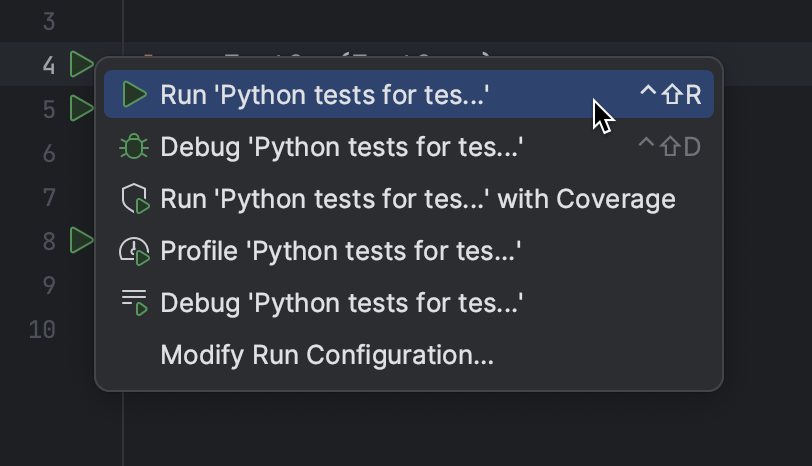This screenshot has width=812, height=466.
Task: Click line number 9 in the gutter
Action: [49, 285]
